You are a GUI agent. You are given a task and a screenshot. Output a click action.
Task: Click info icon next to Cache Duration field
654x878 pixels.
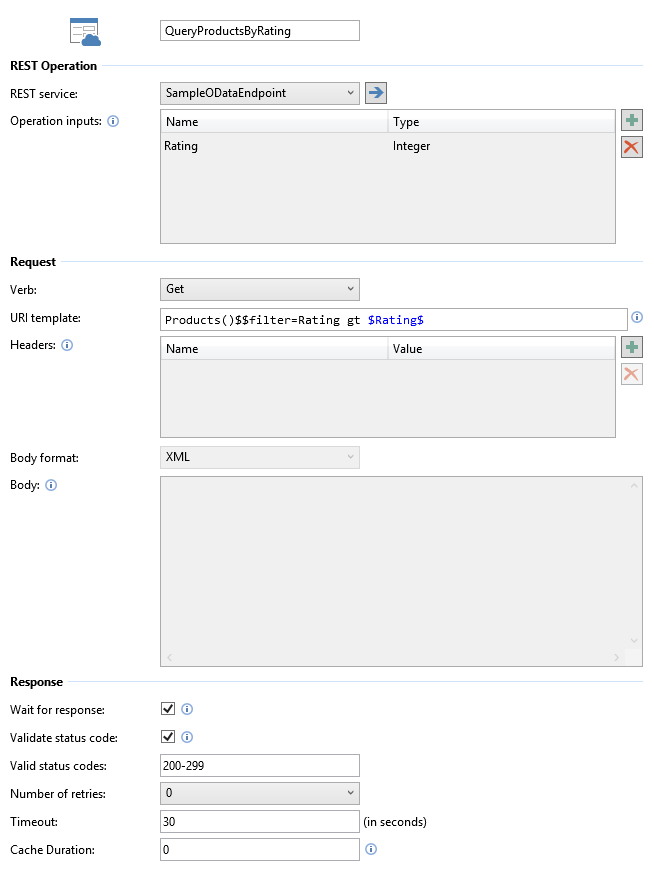click(371, 849)
